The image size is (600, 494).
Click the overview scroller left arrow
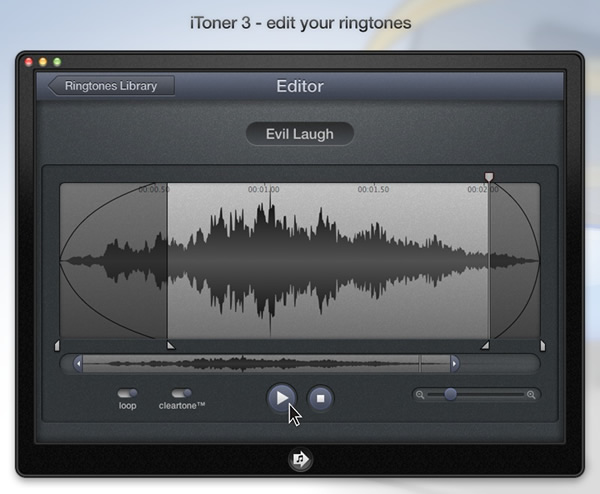(78, 364)
